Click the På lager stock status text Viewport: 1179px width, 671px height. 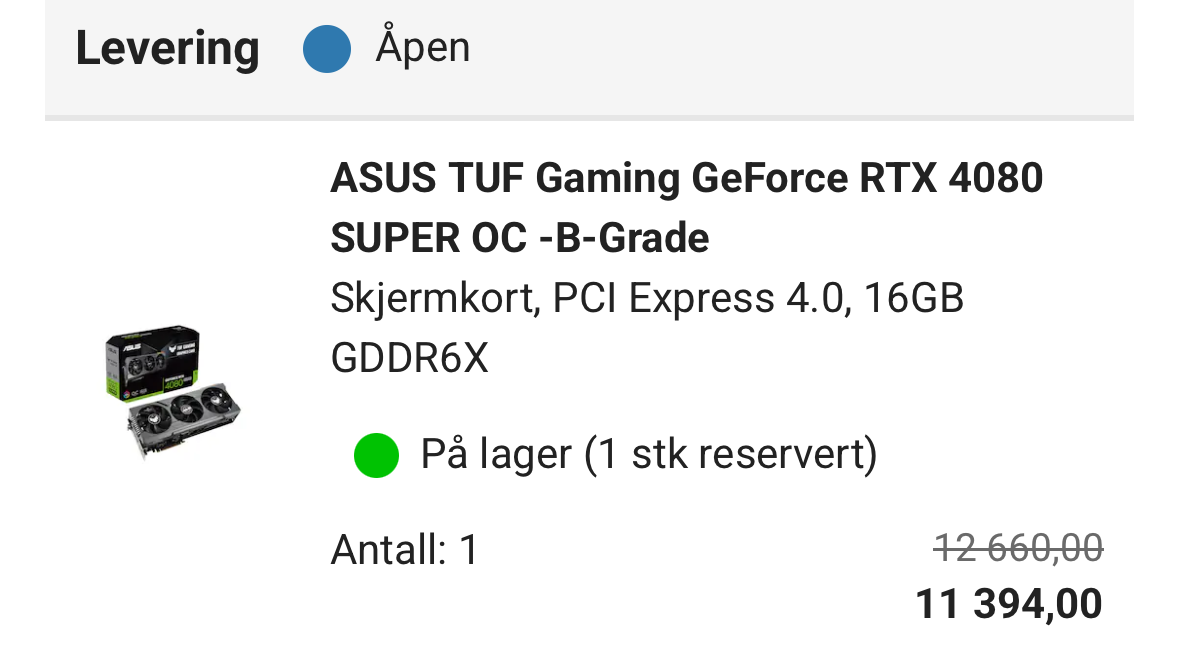[x=496, y=455]
